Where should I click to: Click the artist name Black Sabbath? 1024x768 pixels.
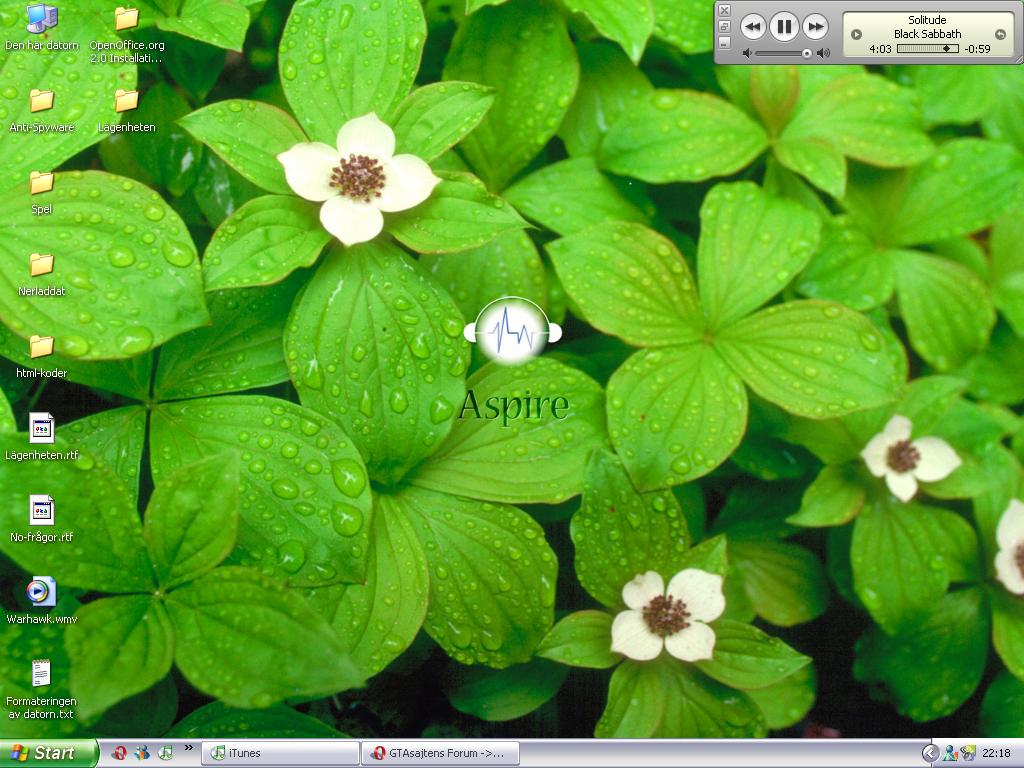[x=927, y=34]
